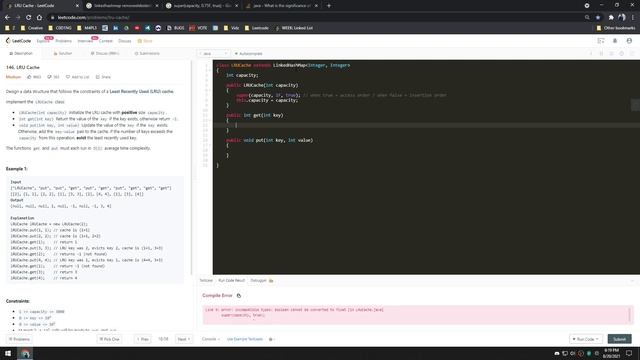
Task: Toggle the Autocomplete option
Action: click(x=248, y=53)
